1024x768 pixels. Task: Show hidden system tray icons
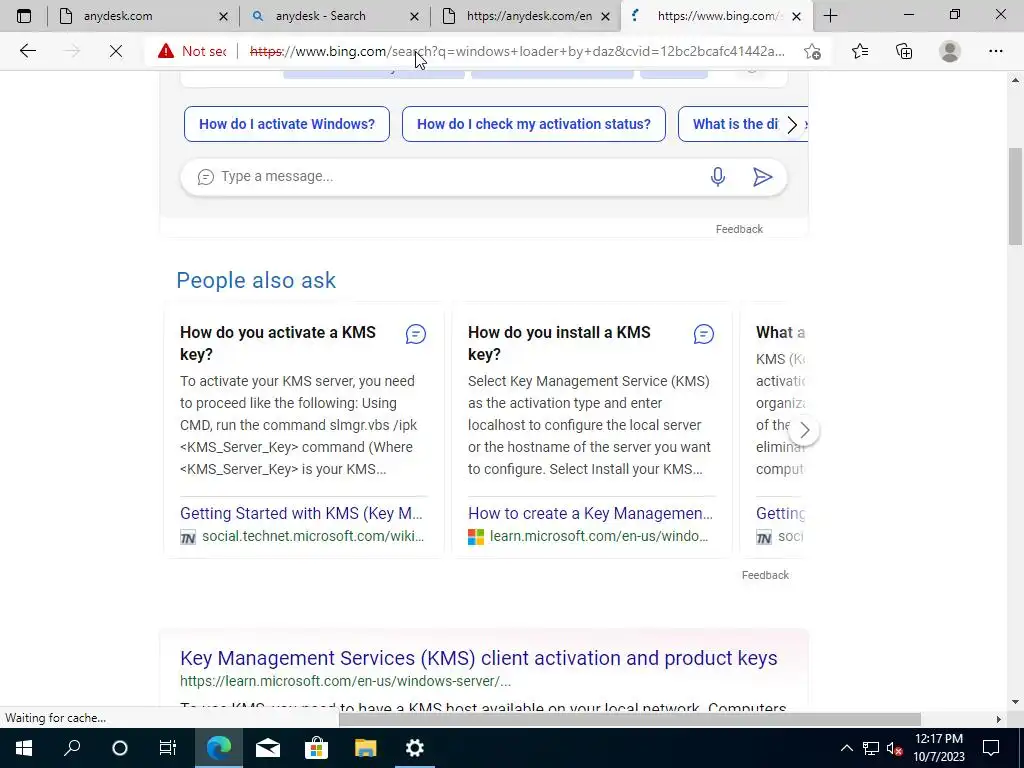tap(846, 748)
